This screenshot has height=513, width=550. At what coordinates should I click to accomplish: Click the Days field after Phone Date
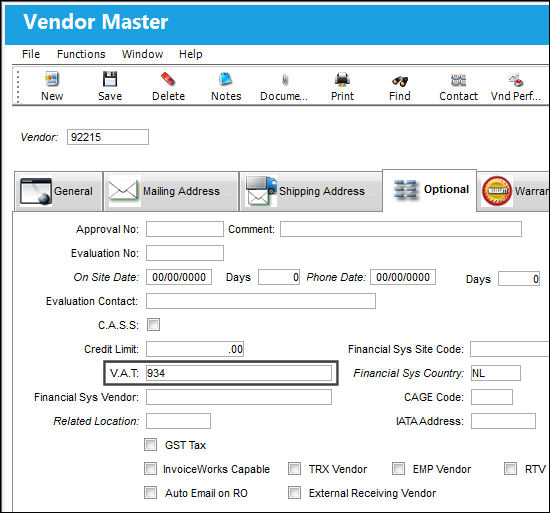coord(519,279)
